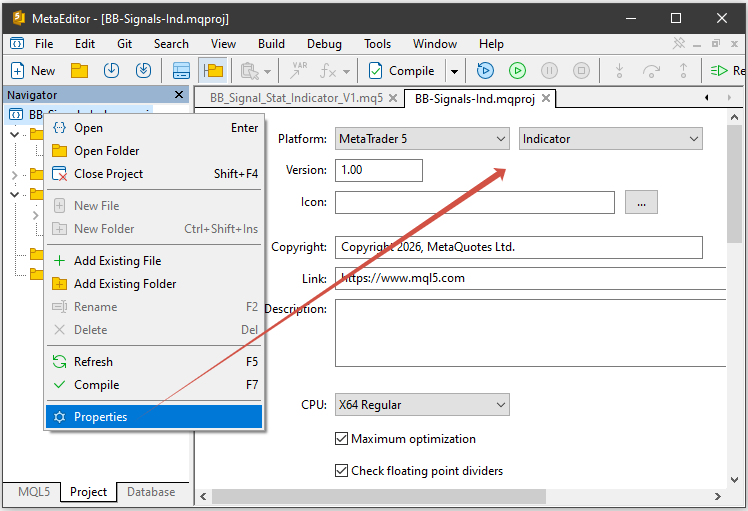Open the Debug menu

(x=324, y=44)
